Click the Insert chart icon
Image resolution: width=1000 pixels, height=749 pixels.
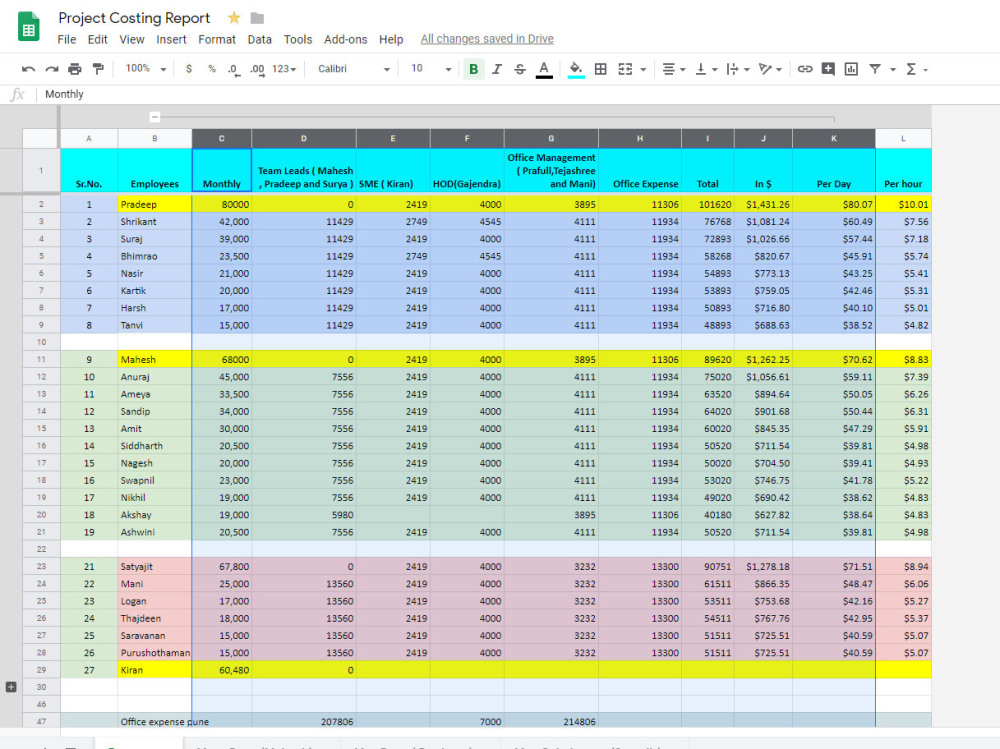[851, 69]
